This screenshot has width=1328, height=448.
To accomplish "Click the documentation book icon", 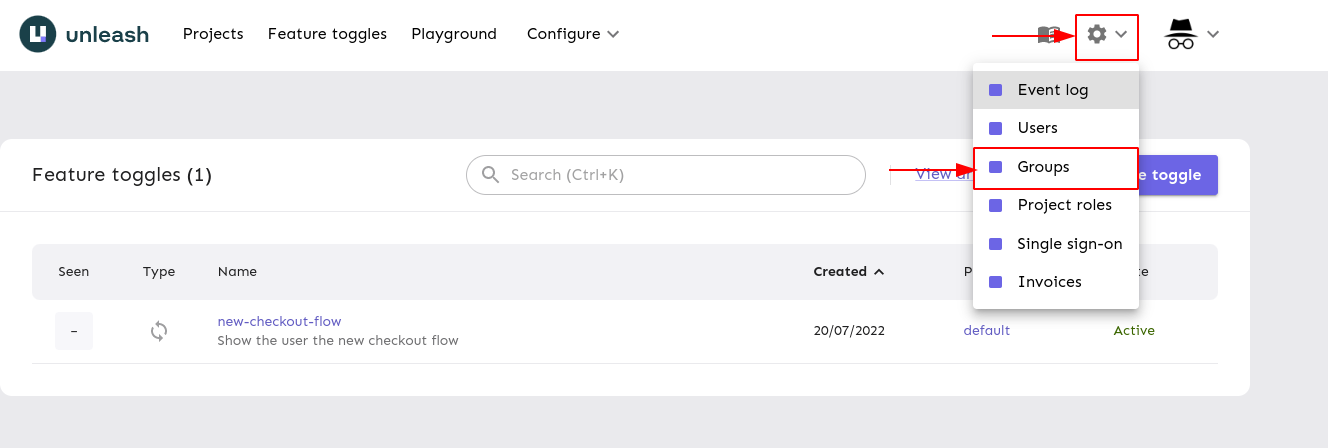I will [x=1048, y=35].
